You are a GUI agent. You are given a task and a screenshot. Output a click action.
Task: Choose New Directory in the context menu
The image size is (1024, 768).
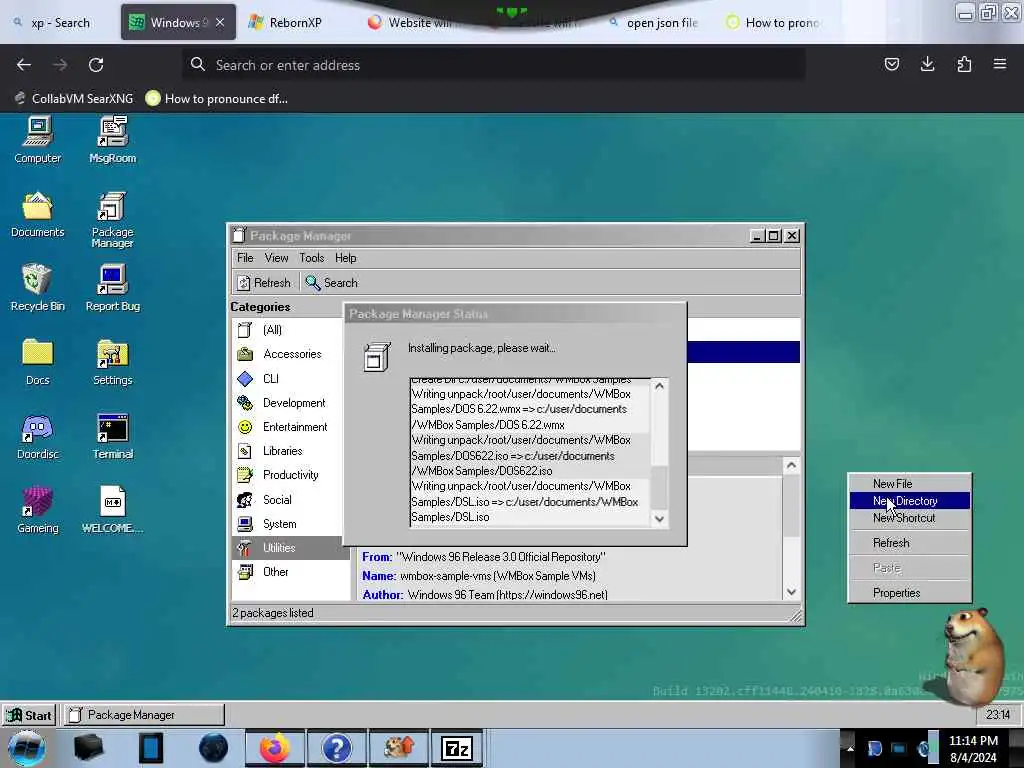[910, 501]
